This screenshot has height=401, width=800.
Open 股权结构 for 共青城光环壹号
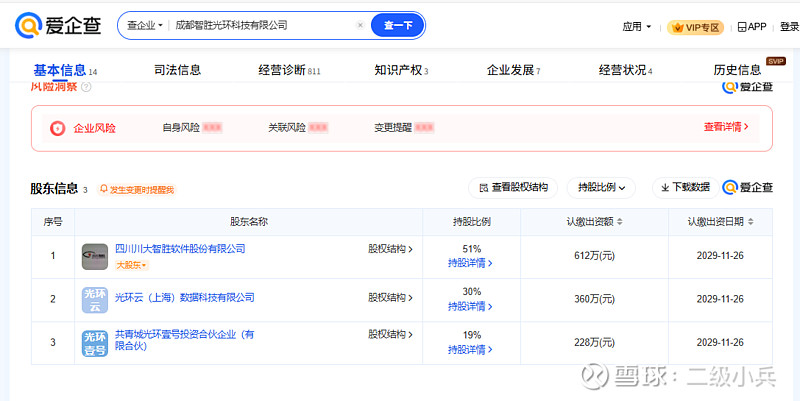(390, 335)
